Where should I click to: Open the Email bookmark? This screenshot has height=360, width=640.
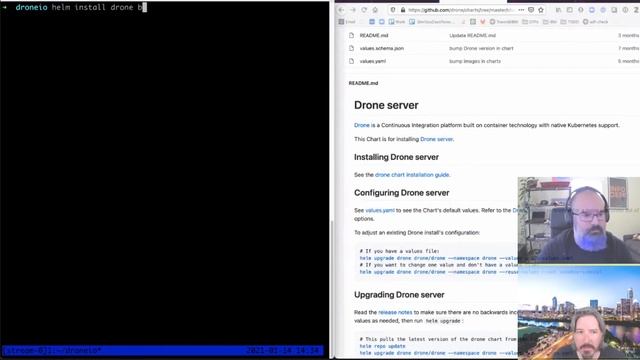347,22
